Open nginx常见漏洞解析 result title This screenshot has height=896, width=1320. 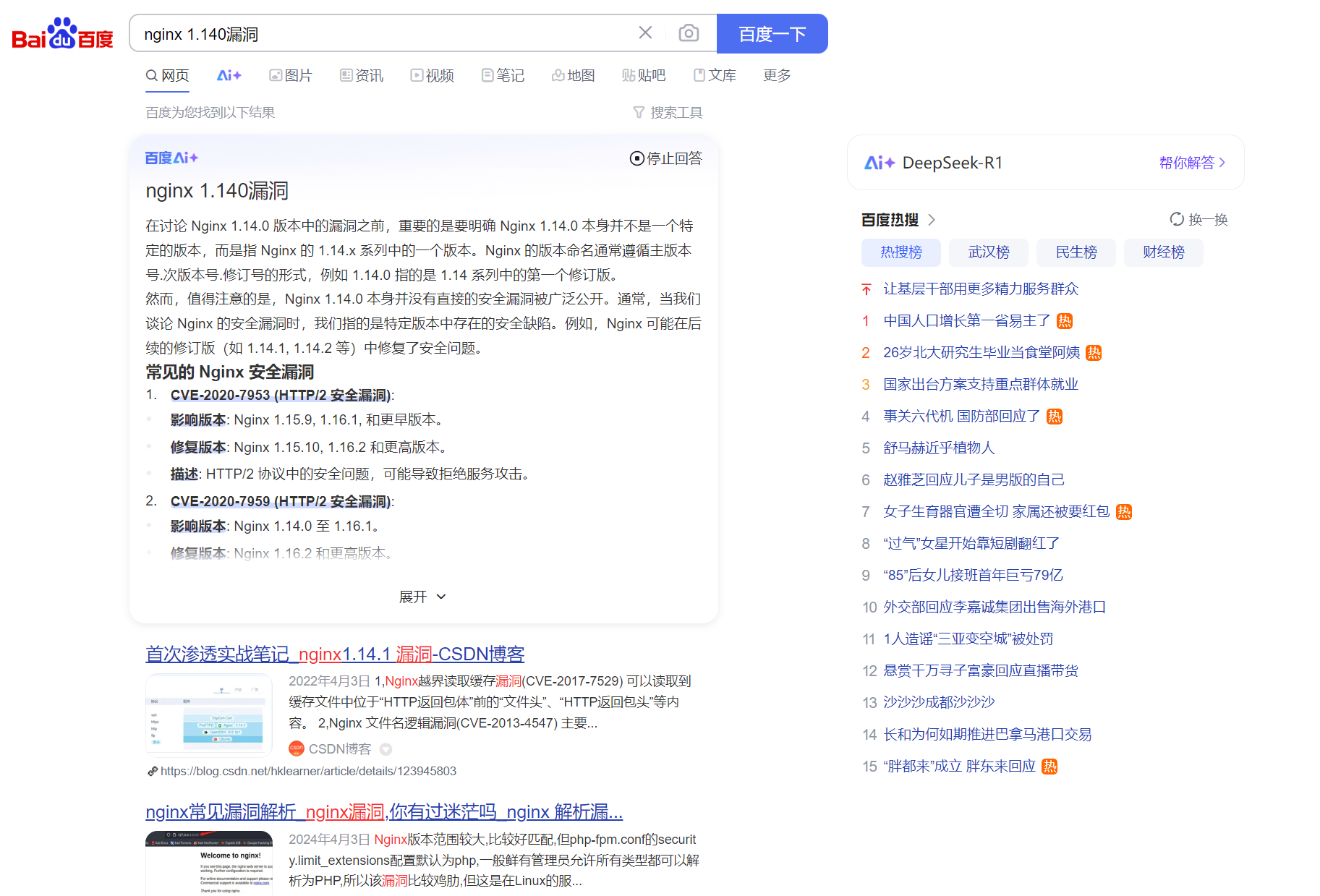click(384, 811)
